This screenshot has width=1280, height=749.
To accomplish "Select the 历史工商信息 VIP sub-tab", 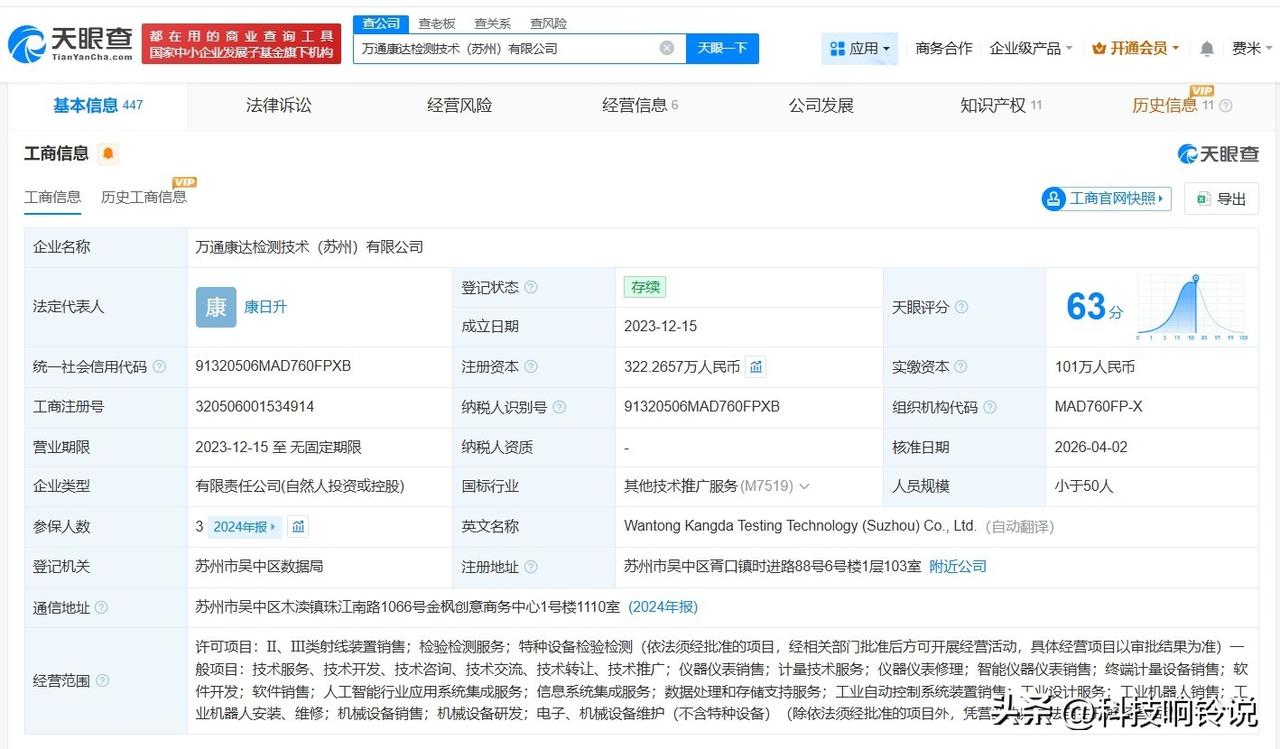I will [144, 197].
